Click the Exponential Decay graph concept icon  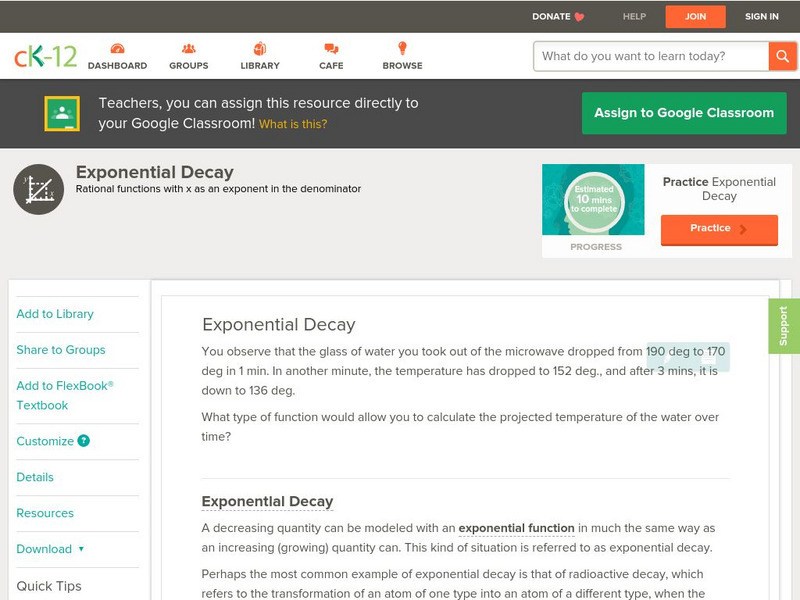click(x=39, y=189)
